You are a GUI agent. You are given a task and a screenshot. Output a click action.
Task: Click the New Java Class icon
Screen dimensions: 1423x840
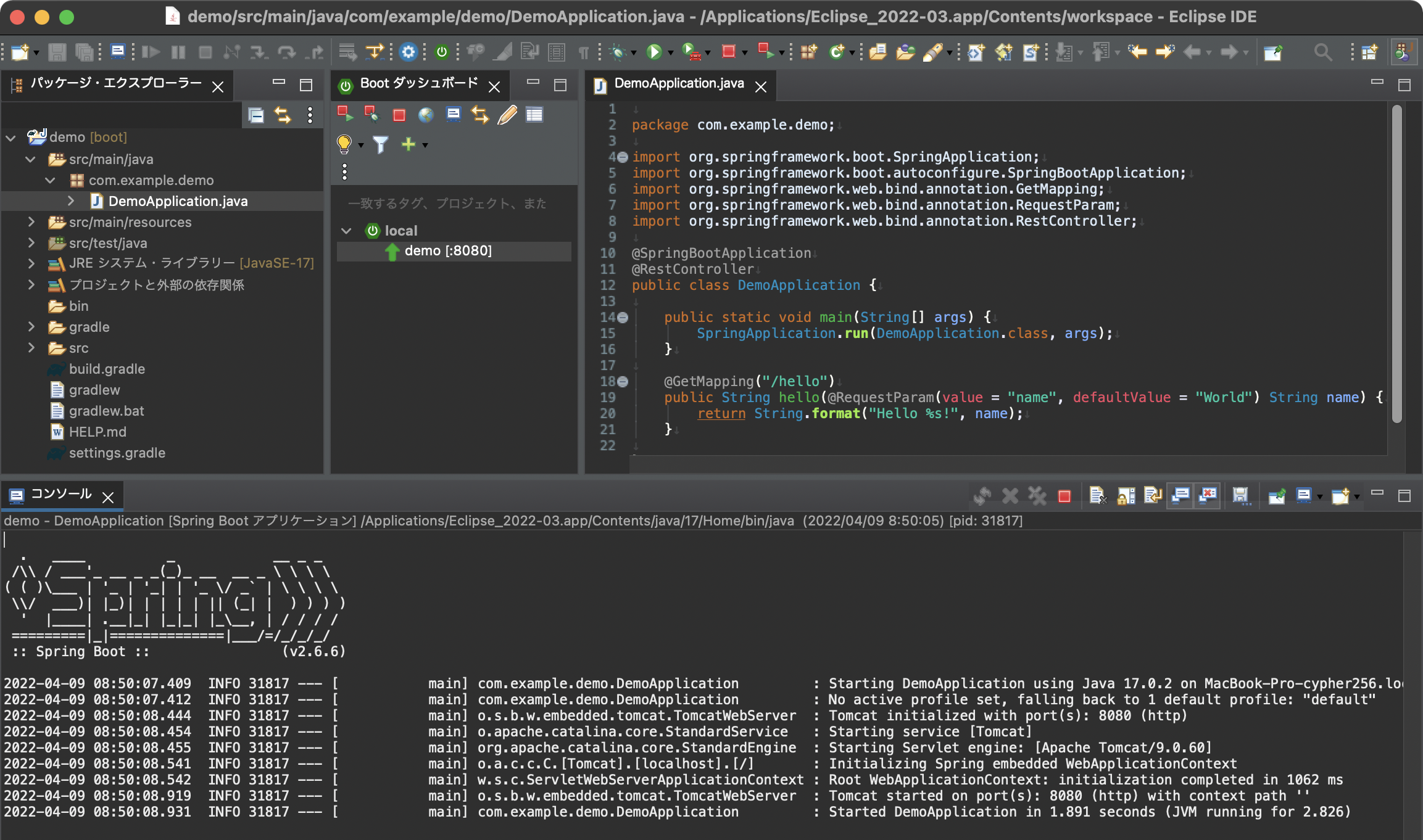837,52
